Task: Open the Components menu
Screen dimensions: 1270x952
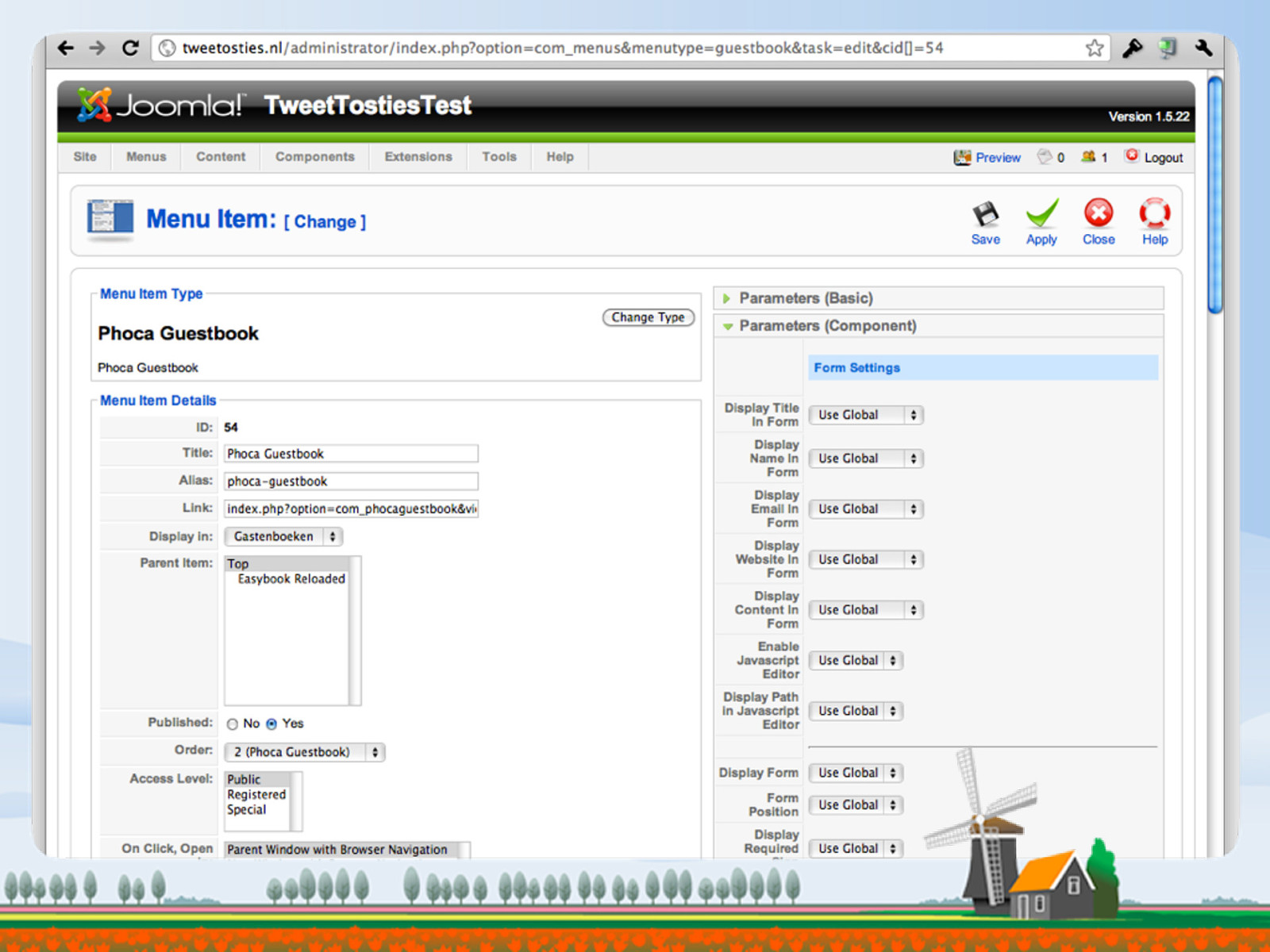Action: (x=315, y=156)
